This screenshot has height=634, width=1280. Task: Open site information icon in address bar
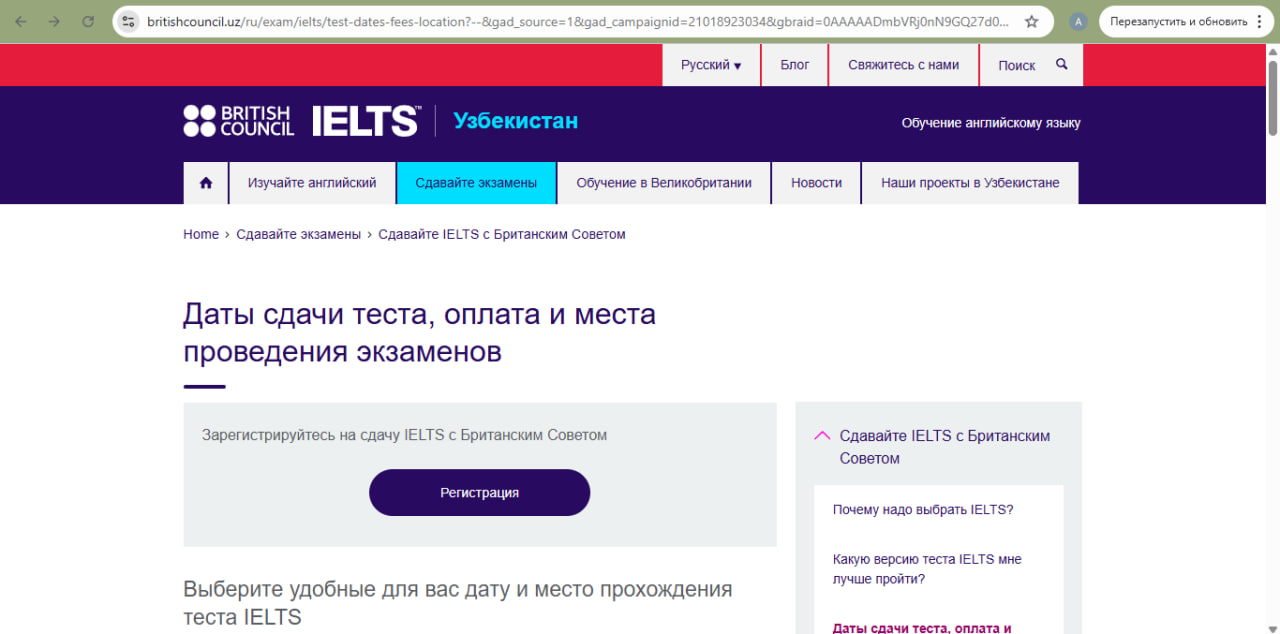pos(128,21)
